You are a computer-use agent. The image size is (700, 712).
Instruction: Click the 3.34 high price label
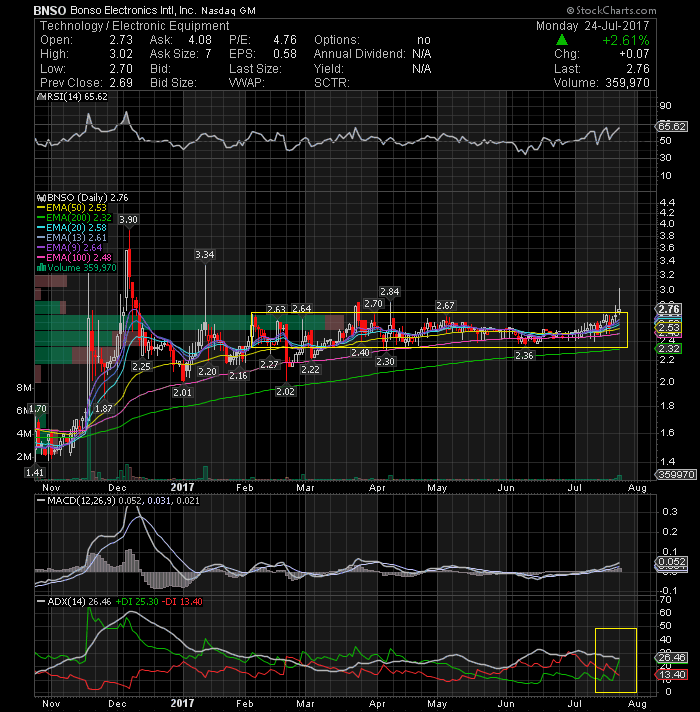tap(204, 255)
